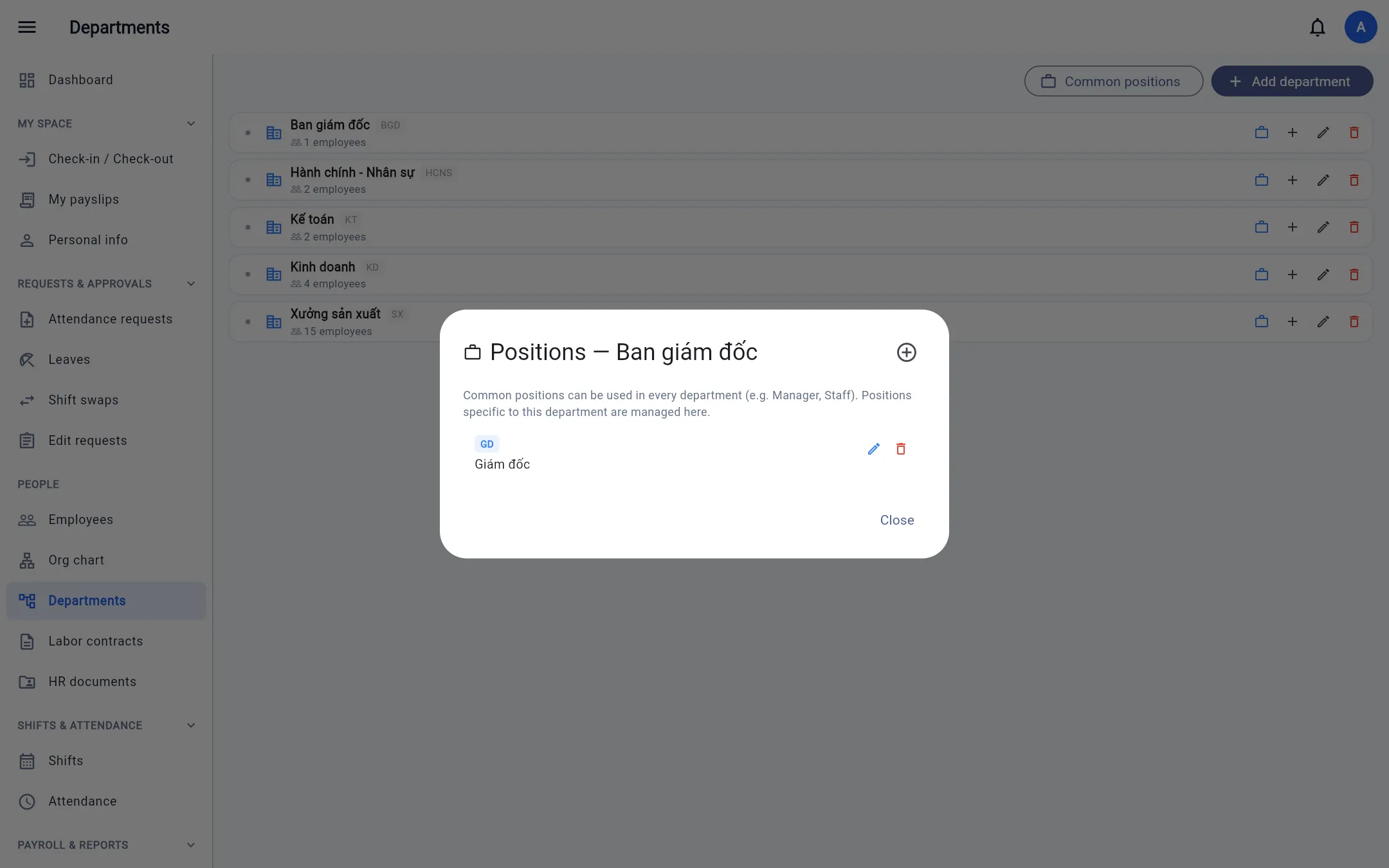1389x868 pixels.
Task: Collapse the Shifts & Attendance section
Action: click(x=190, y=725)
